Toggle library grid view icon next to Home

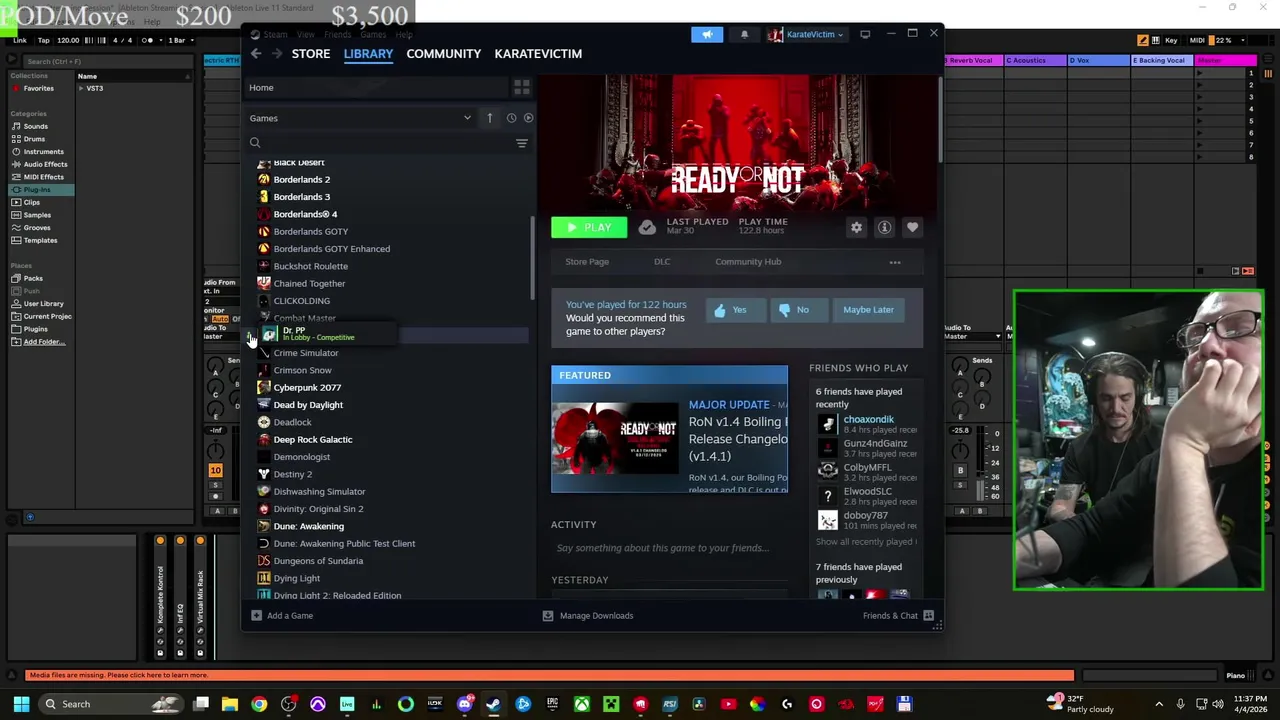tap(521, 88)
